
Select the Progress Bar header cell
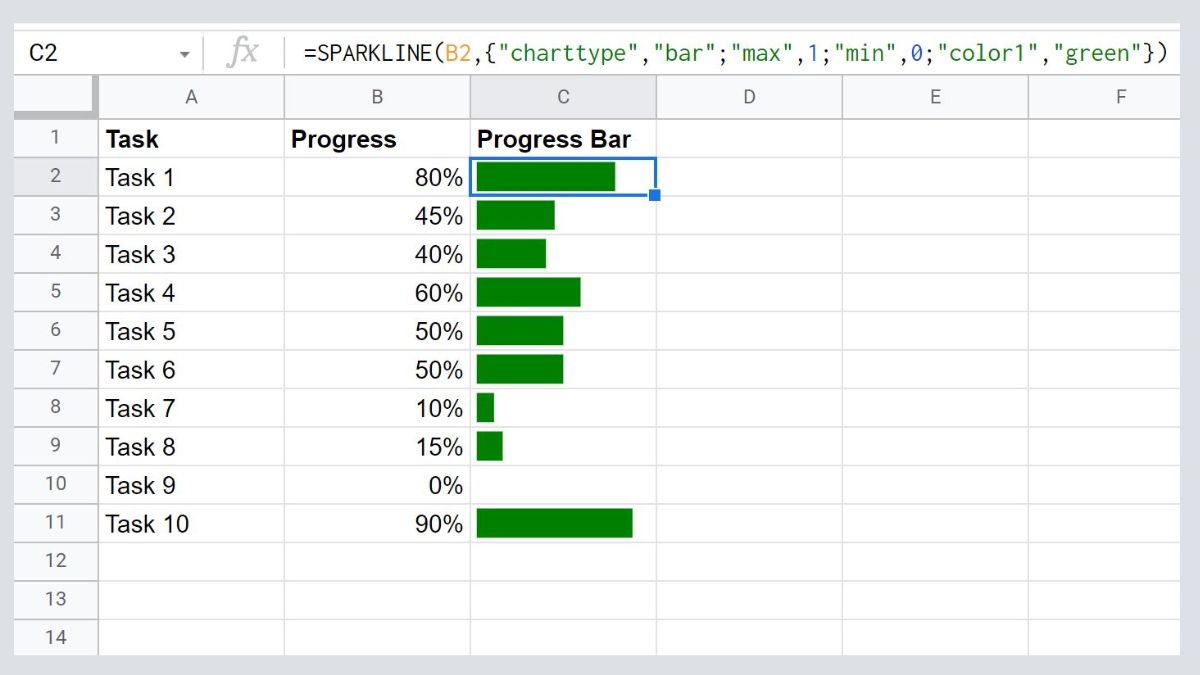(562, 139)
